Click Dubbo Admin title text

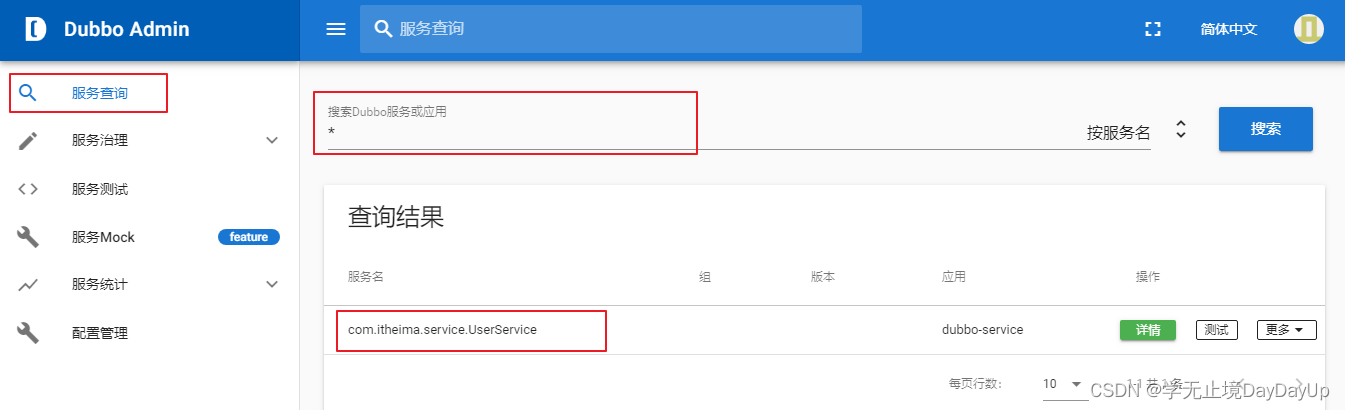pos(126,29)
